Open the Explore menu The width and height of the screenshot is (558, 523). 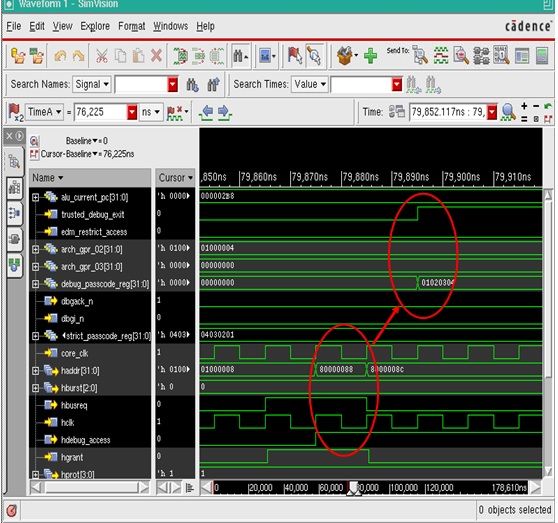tap(95, 26)
